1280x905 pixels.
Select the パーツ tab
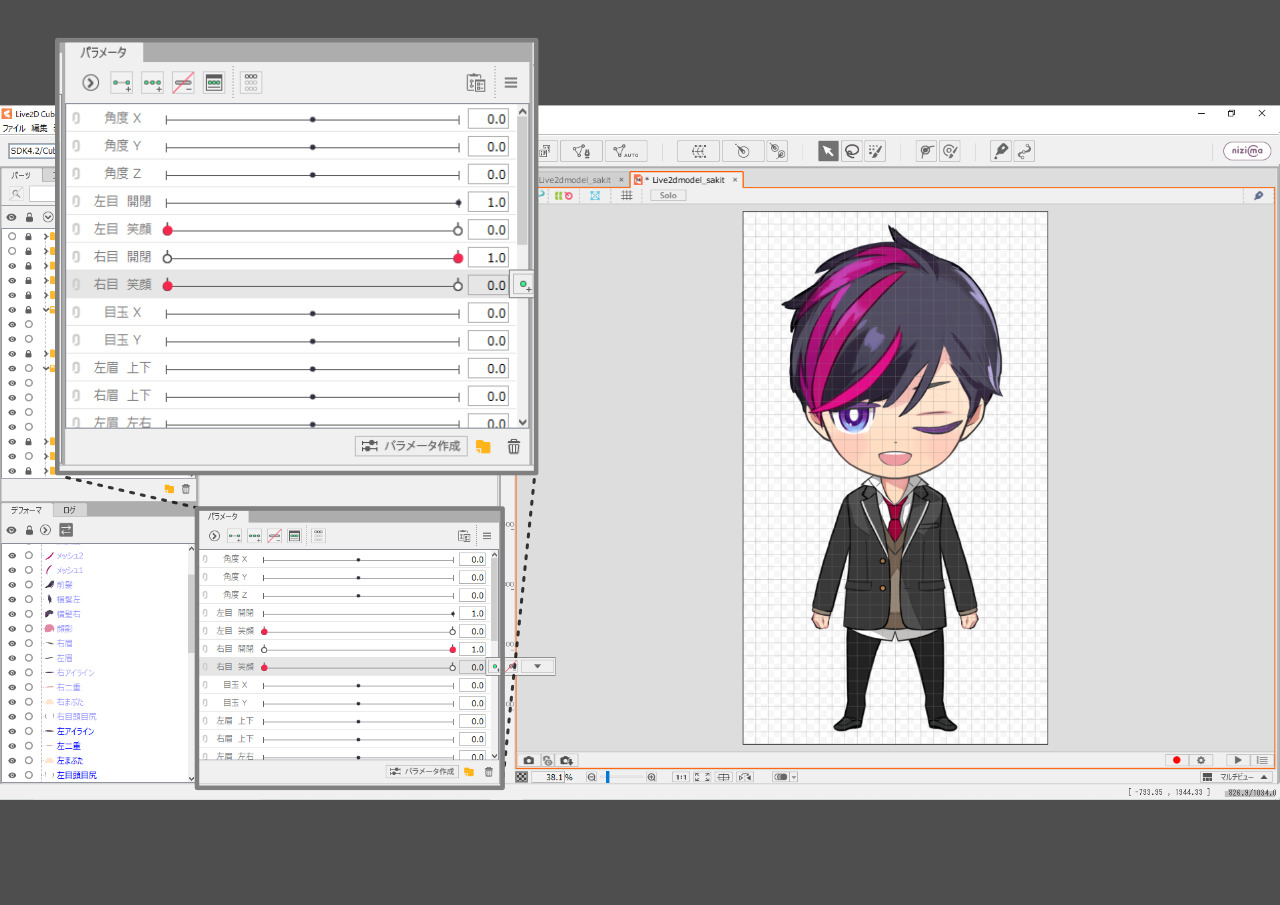pyautogui.click(x=21, y=175)
